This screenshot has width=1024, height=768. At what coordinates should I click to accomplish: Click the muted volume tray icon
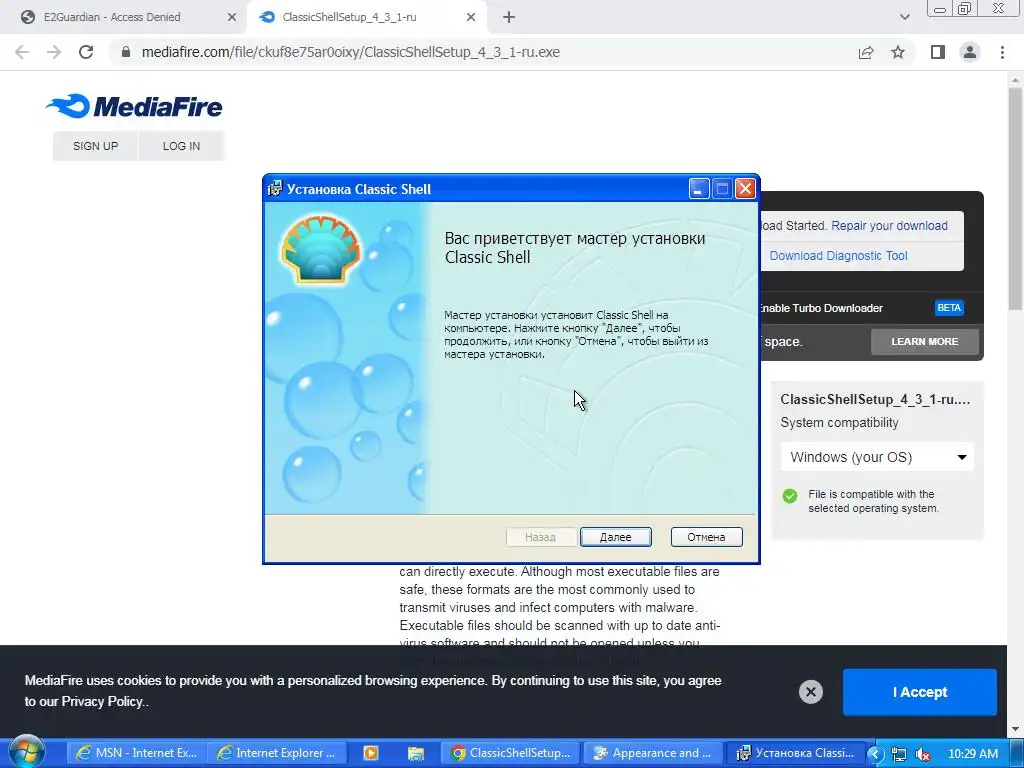pos(923,754)
